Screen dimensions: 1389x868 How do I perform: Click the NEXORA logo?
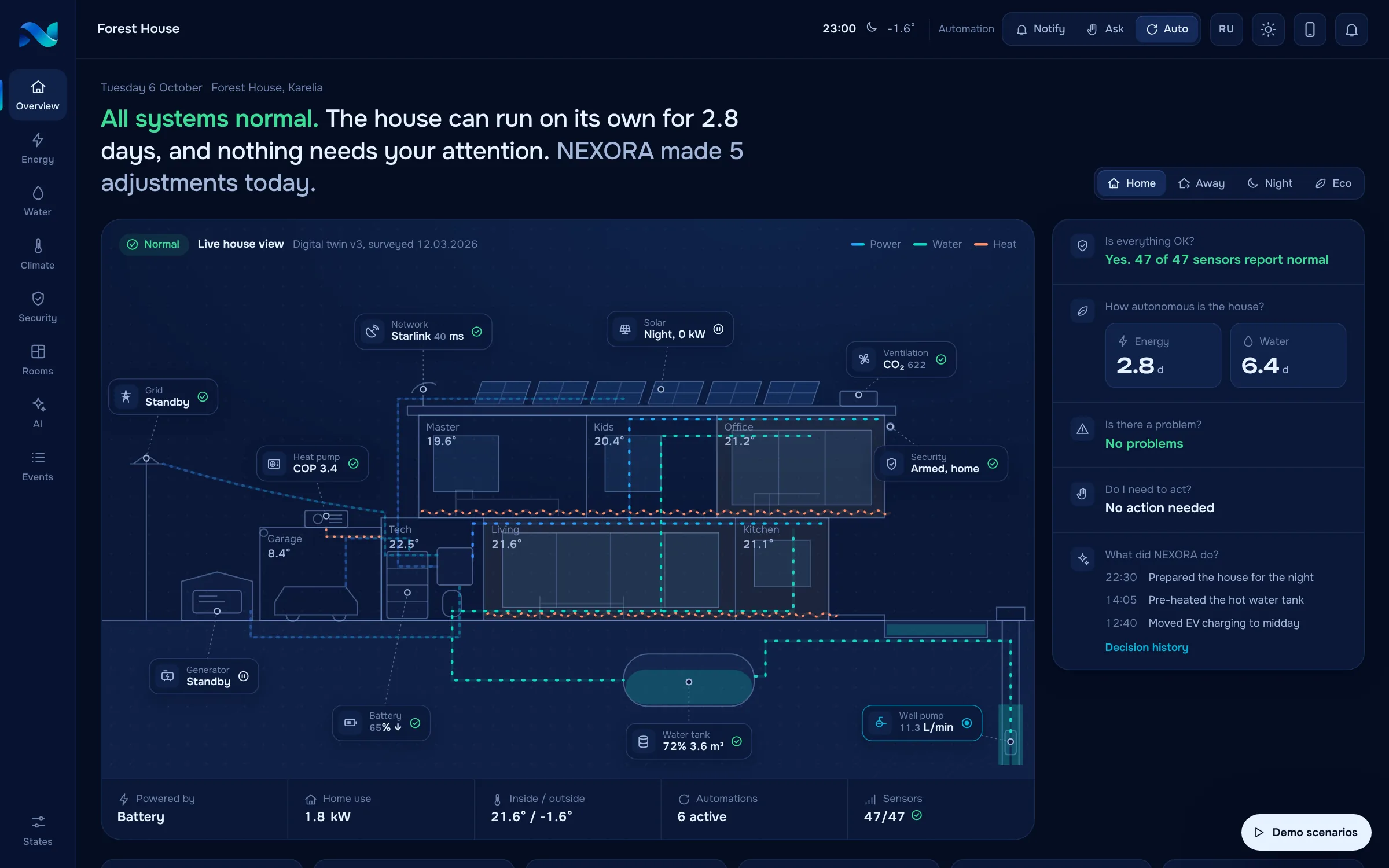click(38, 34)
